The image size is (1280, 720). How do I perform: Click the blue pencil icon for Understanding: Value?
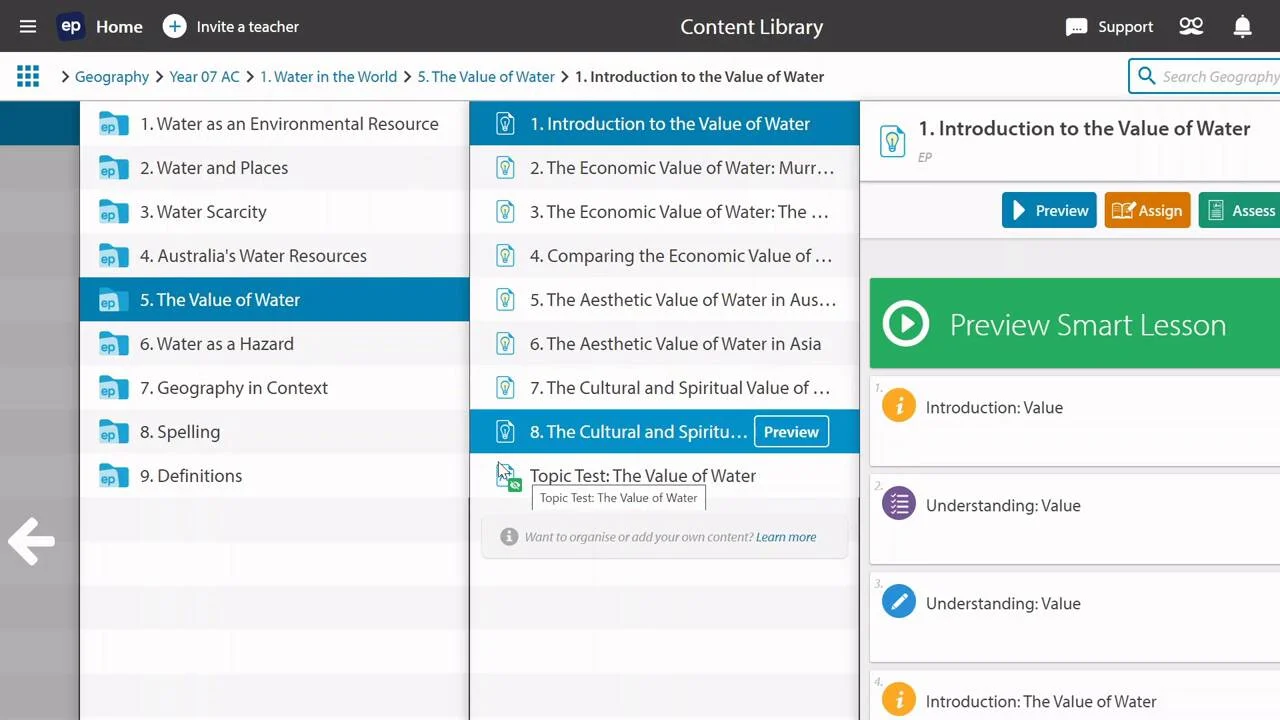899,602
